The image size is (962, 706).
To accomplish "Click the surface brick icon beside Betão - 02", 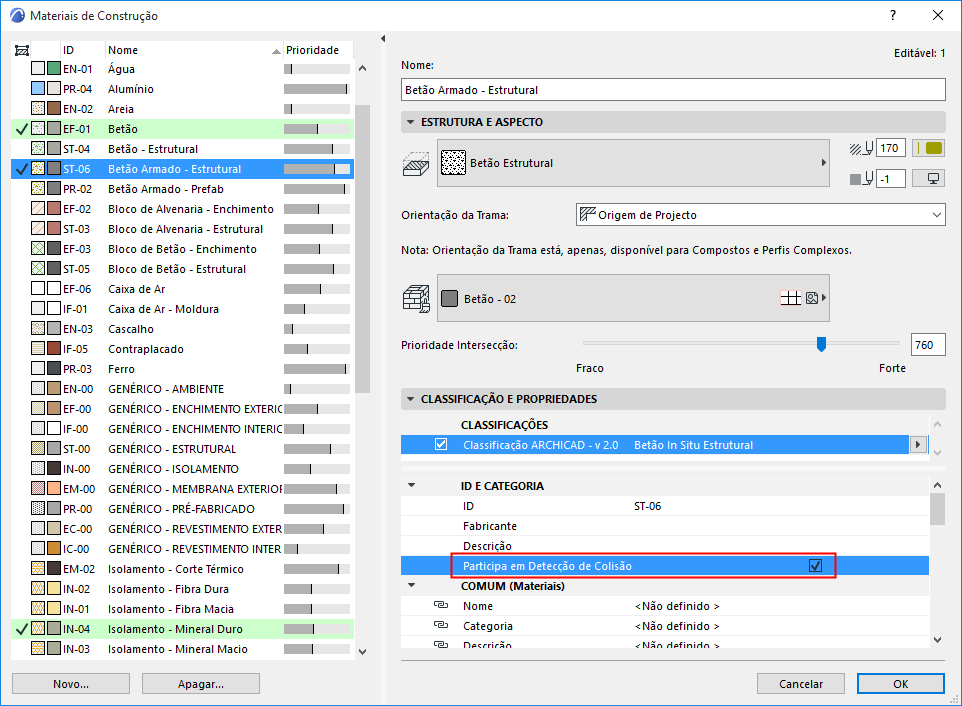I will 415,299.
